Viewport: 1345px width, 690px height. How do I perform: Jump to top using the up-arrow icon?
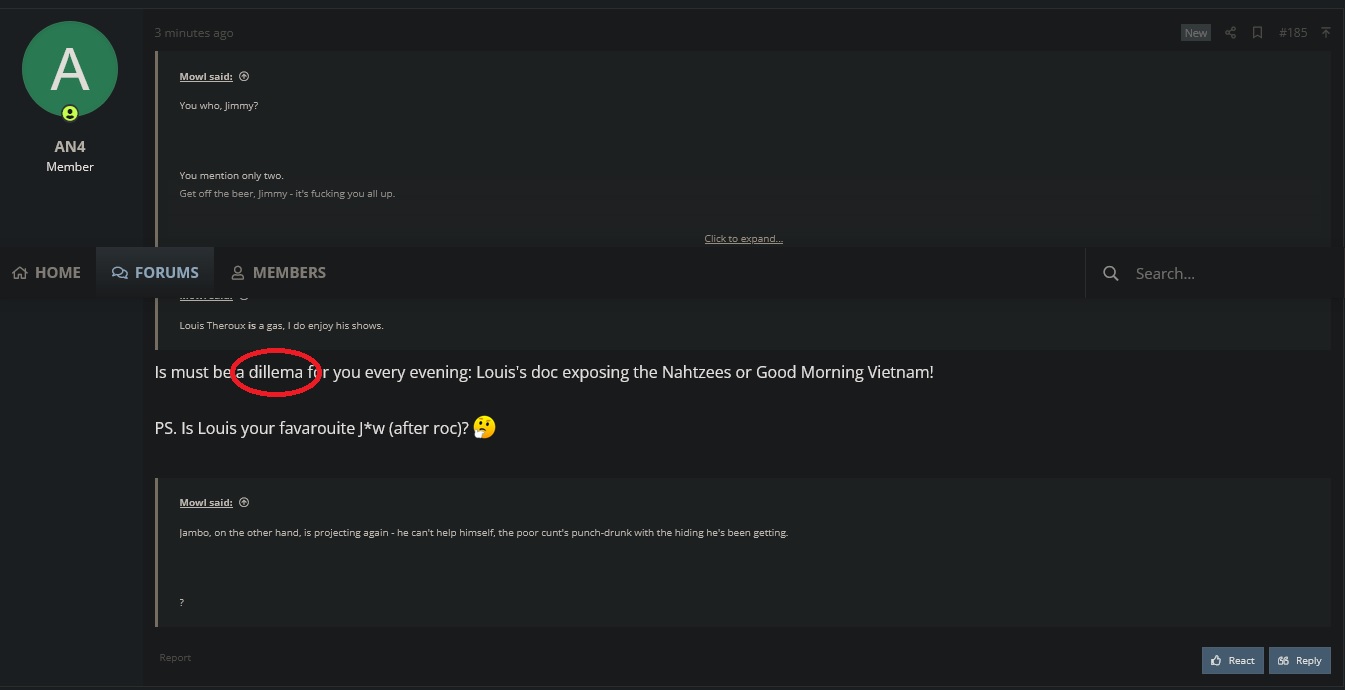[x=1326, y=33]
